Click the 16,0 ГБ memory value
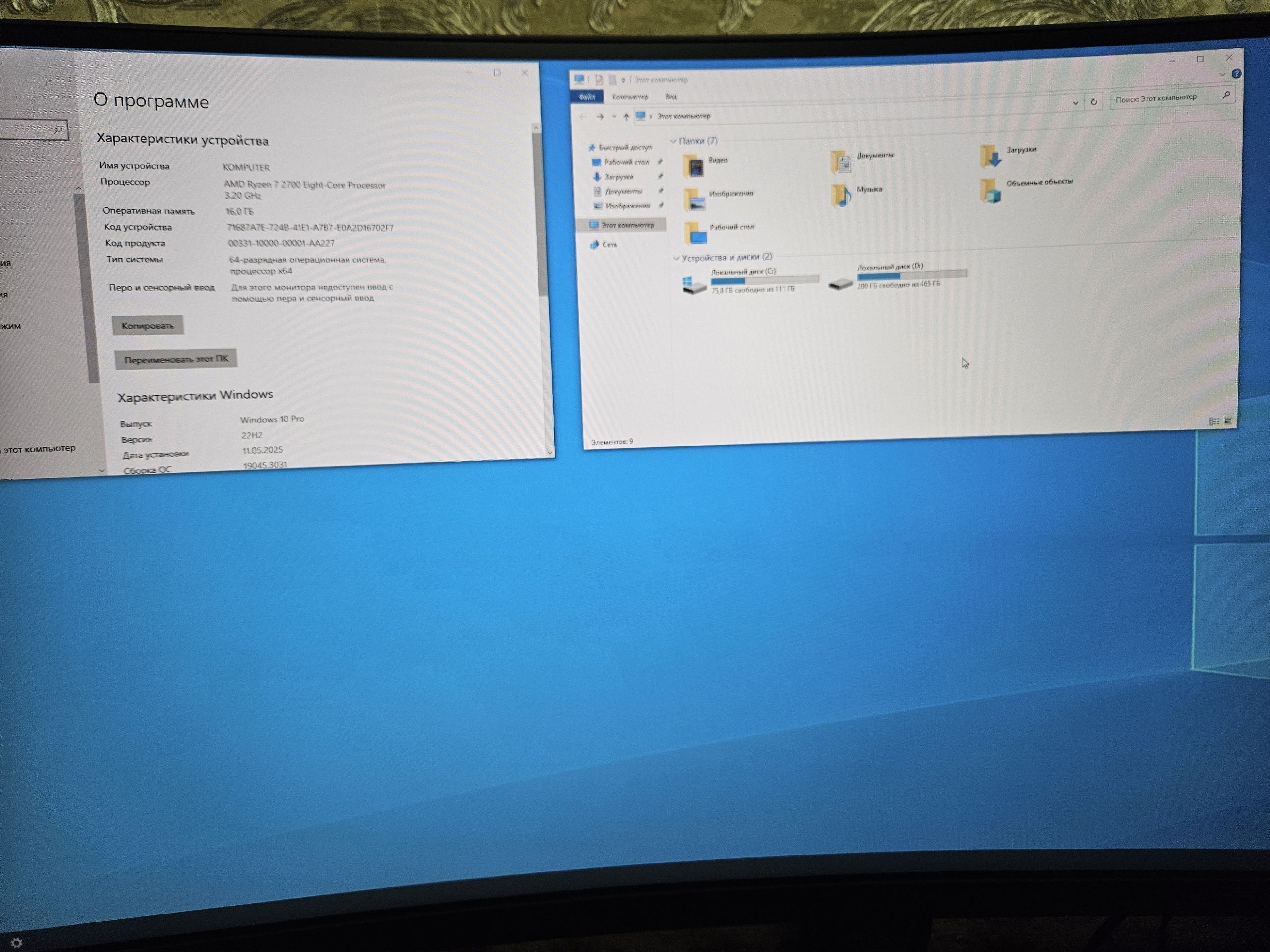1270x952 pixels. coord(240,211)
